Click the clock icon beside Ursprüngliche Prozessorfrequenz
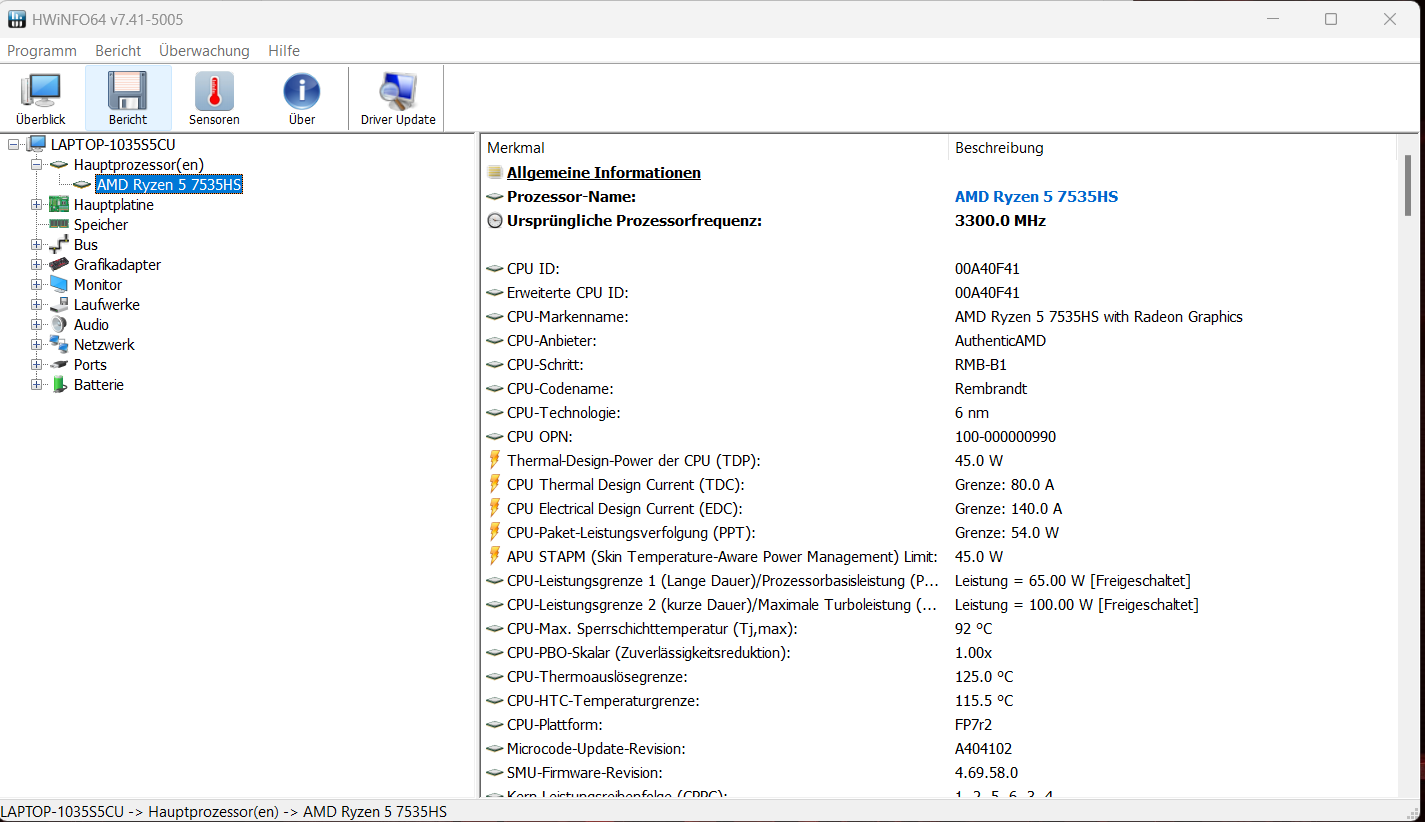This screenshot has width=1425, height=822. [x=494, y=221]
